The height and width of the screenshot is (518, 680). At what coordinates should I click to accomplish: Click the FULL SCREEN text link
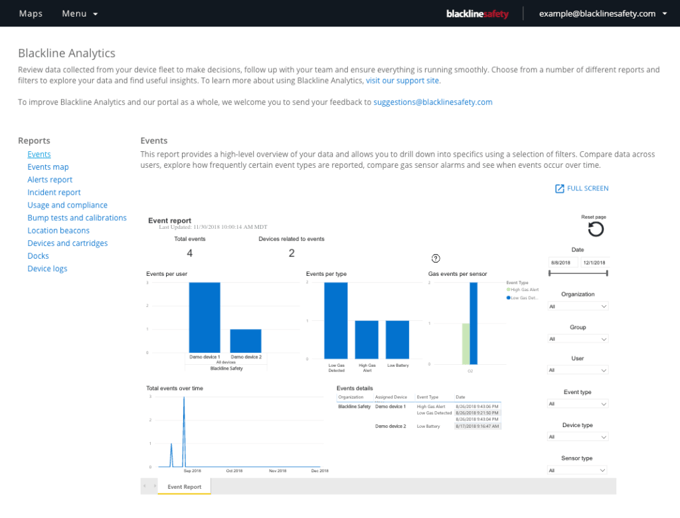(588, 188)
